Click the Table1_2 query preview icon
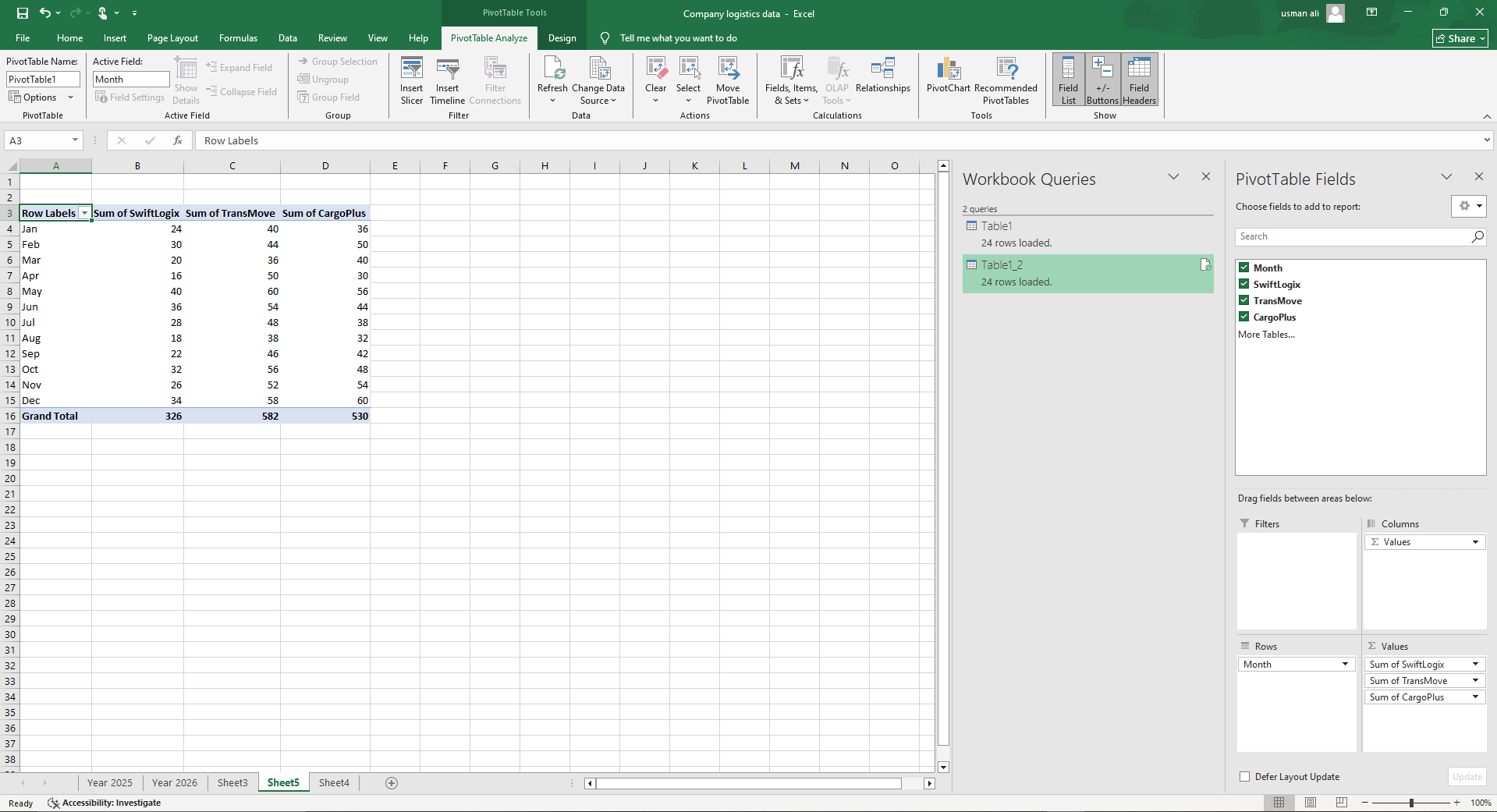Image resolution: width=1497 pixels, height=812 pixels. point(1205,265)
